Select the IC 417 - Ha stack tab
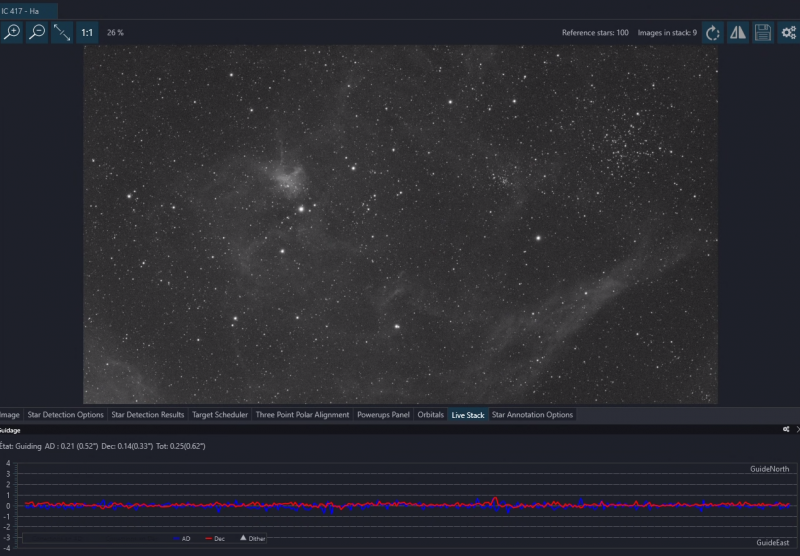This screenshot has width=800, height=556. point(20,11)
